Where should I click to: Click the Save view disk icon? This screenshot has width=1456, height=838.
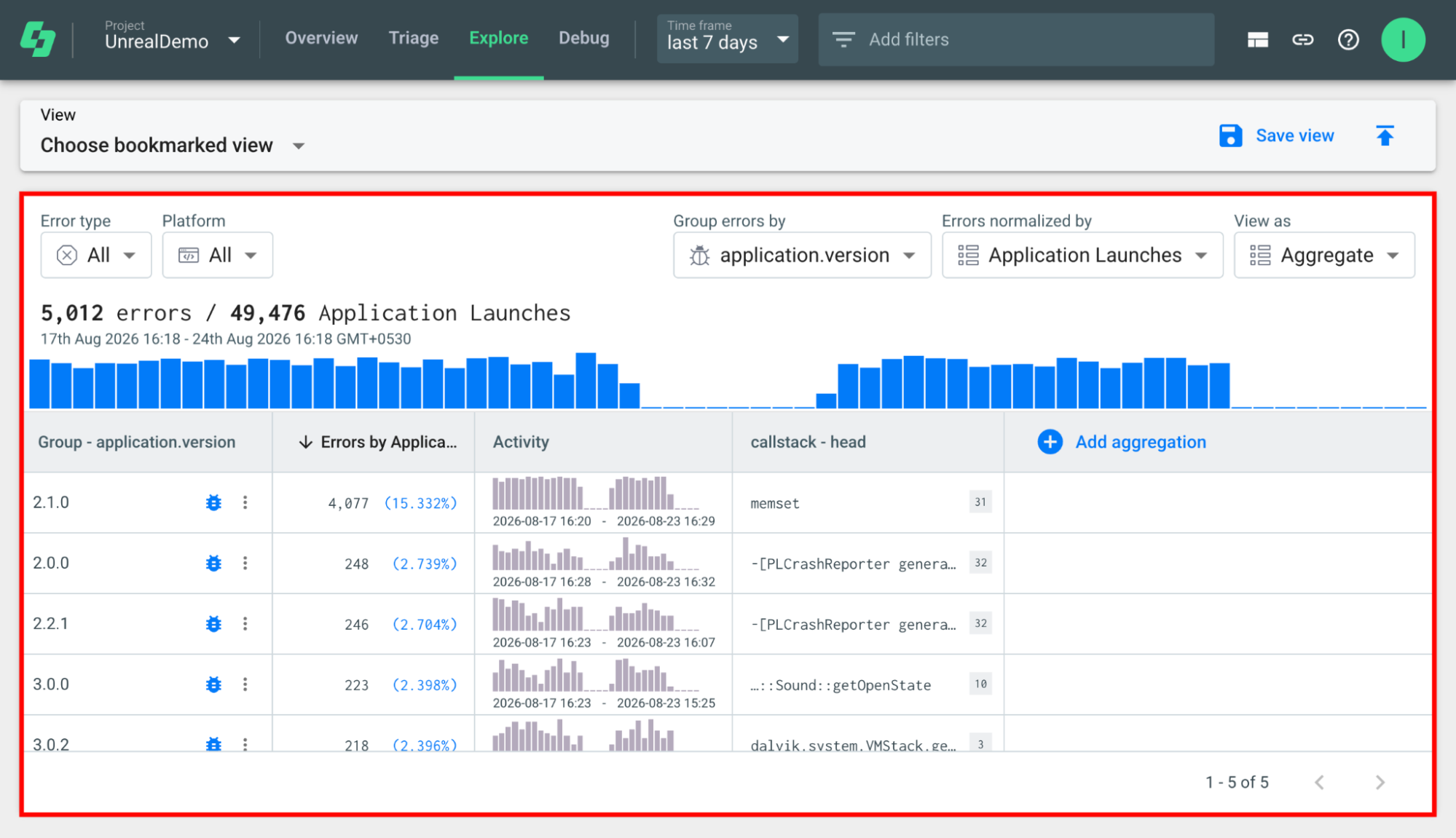[1230, 135]
